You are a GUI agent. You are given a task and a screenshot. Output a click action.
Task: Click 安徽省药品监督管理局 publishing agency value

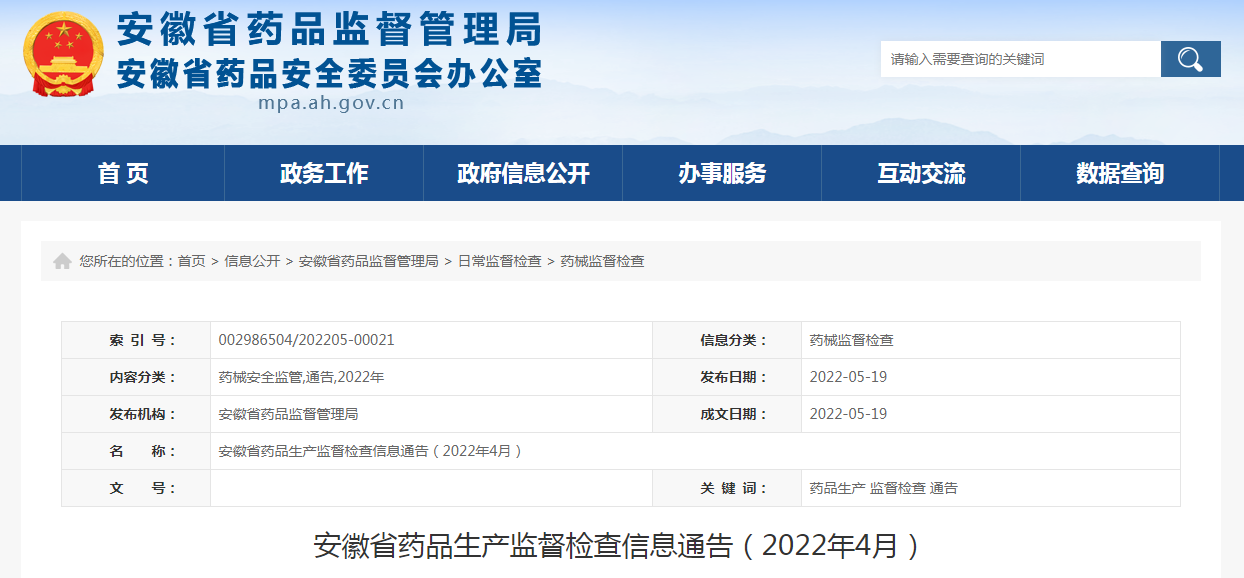tap(288, 414)
